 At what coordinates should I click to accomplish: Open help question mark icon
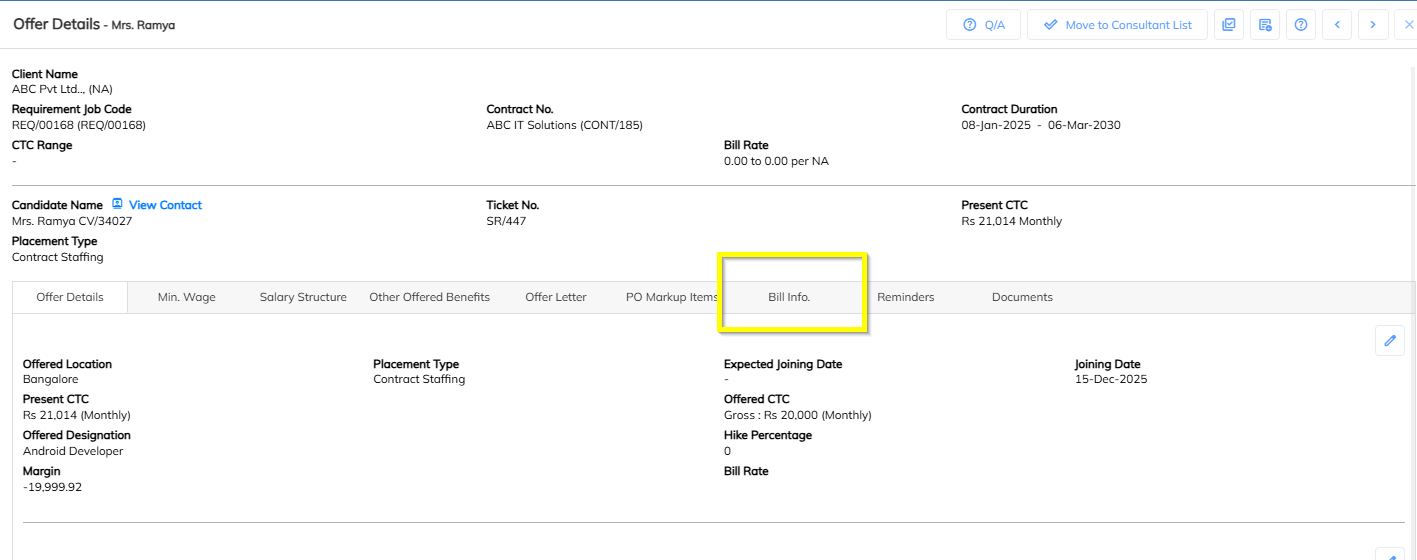pos(1301,25)
